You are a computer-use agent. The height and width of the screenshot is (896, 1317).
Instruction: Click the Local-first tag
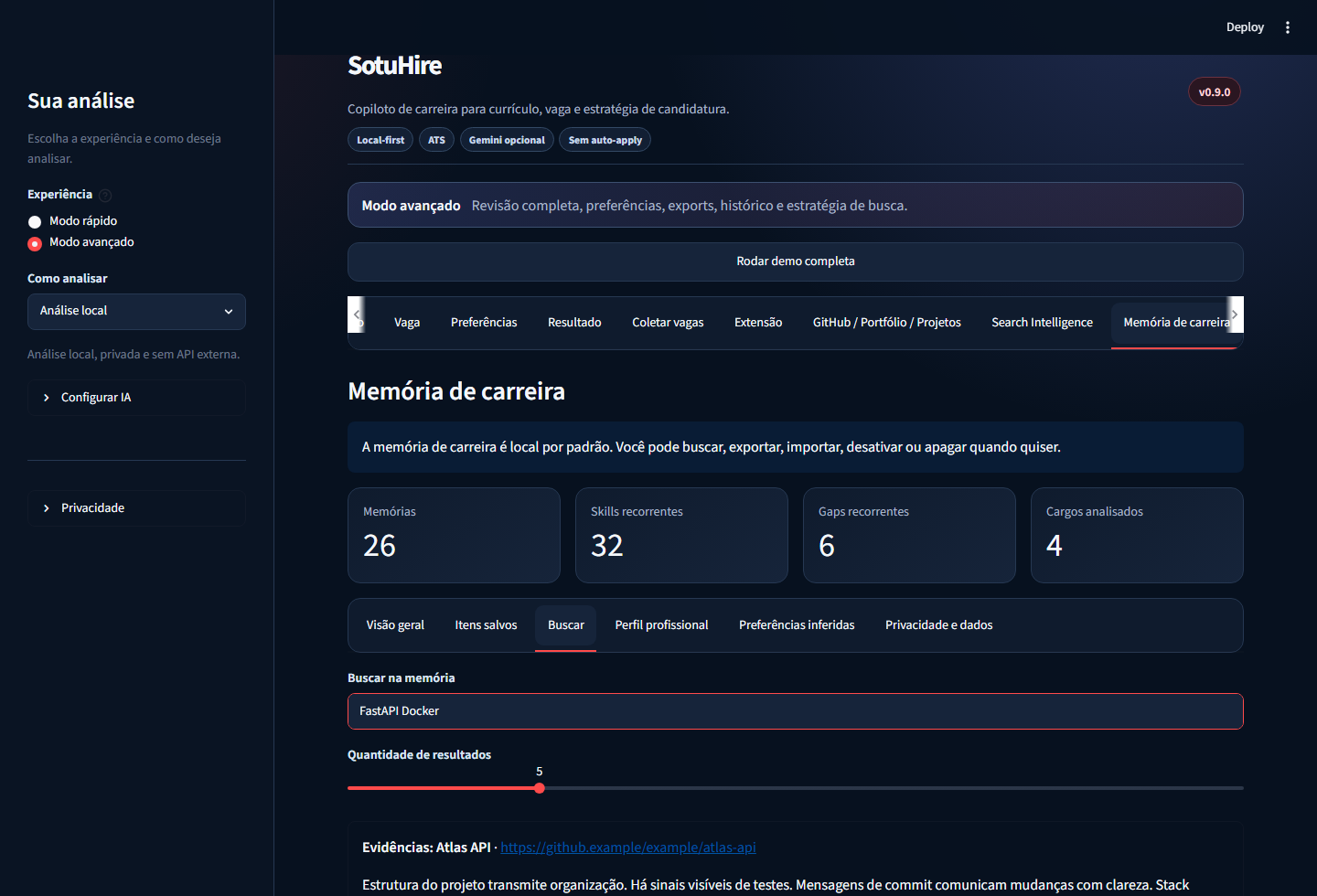point(380,140)
